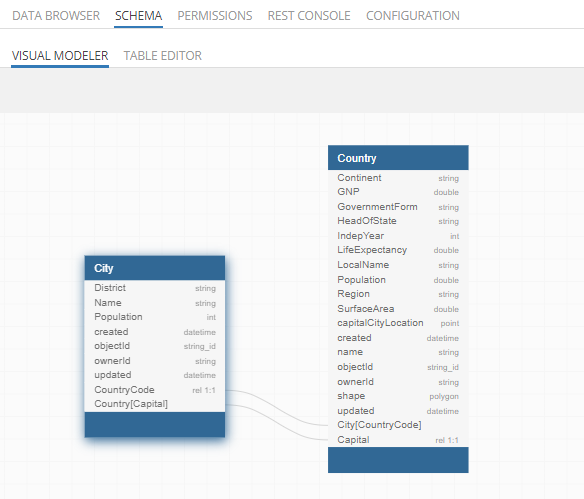Click the LocalName column

398,265
